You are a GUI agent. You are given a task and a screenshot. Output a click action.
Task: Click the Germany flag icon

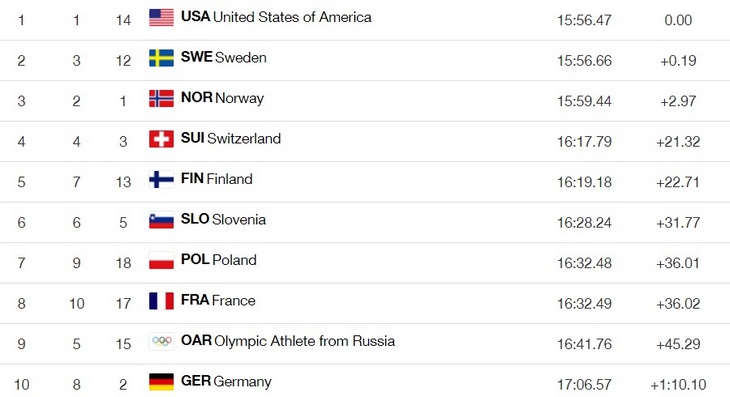point(161,382)
